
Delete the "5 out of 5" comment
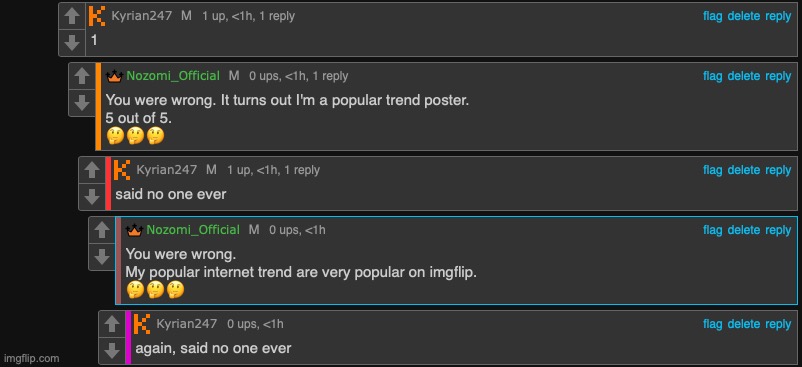tap(744, 76)
